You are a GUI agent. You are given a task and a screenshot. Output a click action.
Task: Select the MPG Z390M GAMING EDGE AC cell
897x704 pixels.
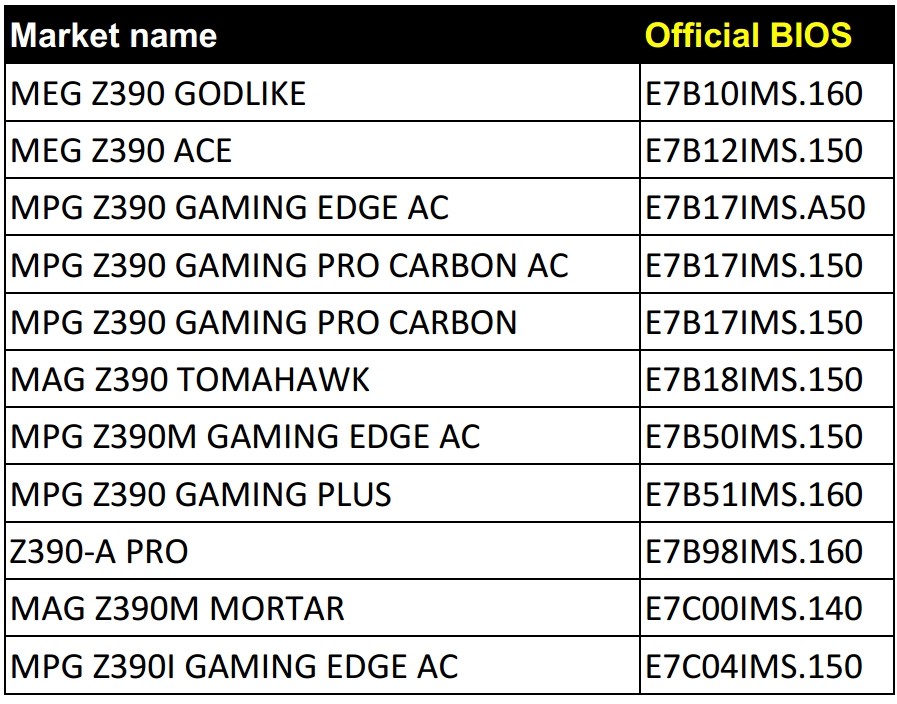245,437
